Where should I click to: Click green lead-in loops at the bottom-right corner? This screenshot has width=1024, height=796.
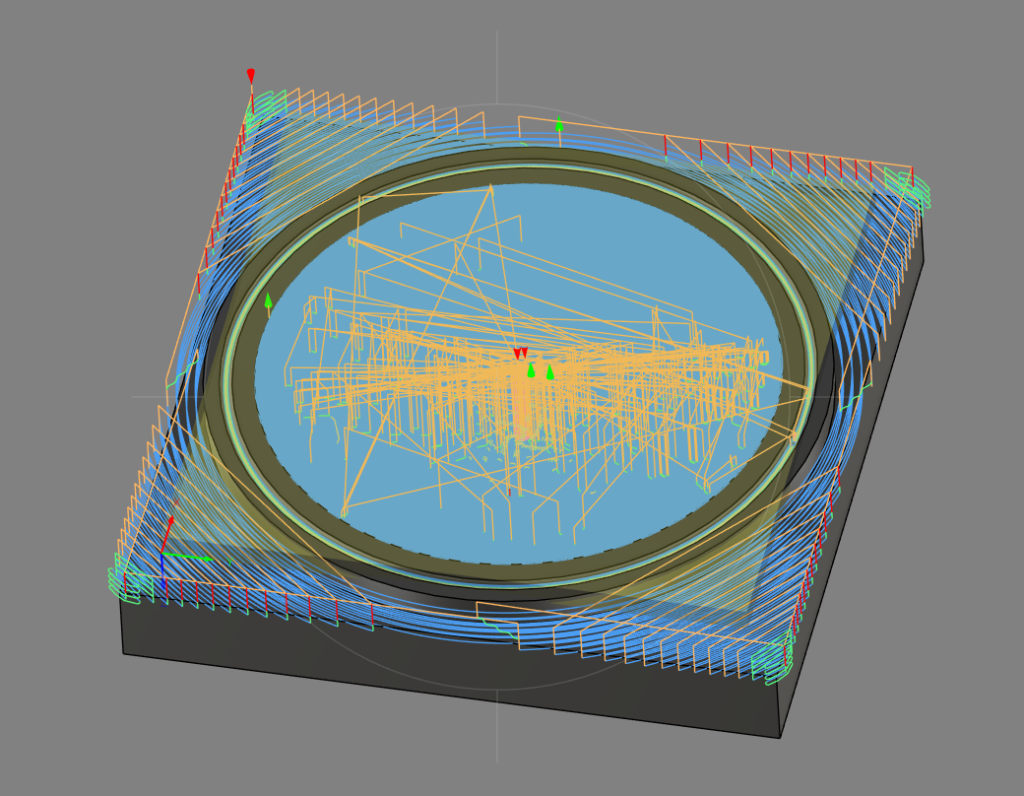tap(770, 662)
